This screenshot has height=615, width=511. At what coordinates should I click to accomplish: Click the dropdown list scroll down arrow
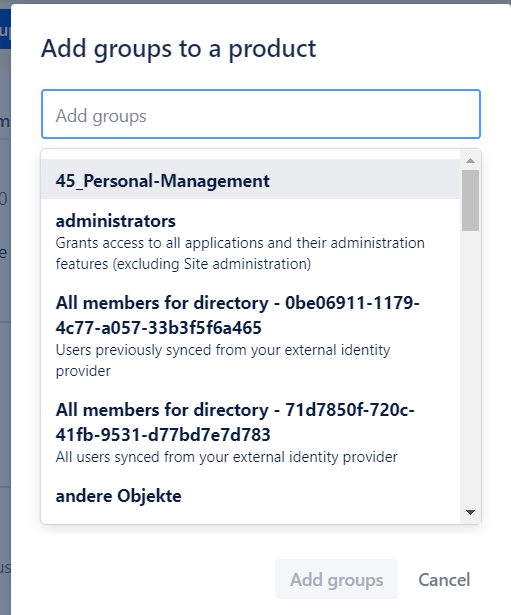pyautogui.click(x=470, y=512)
